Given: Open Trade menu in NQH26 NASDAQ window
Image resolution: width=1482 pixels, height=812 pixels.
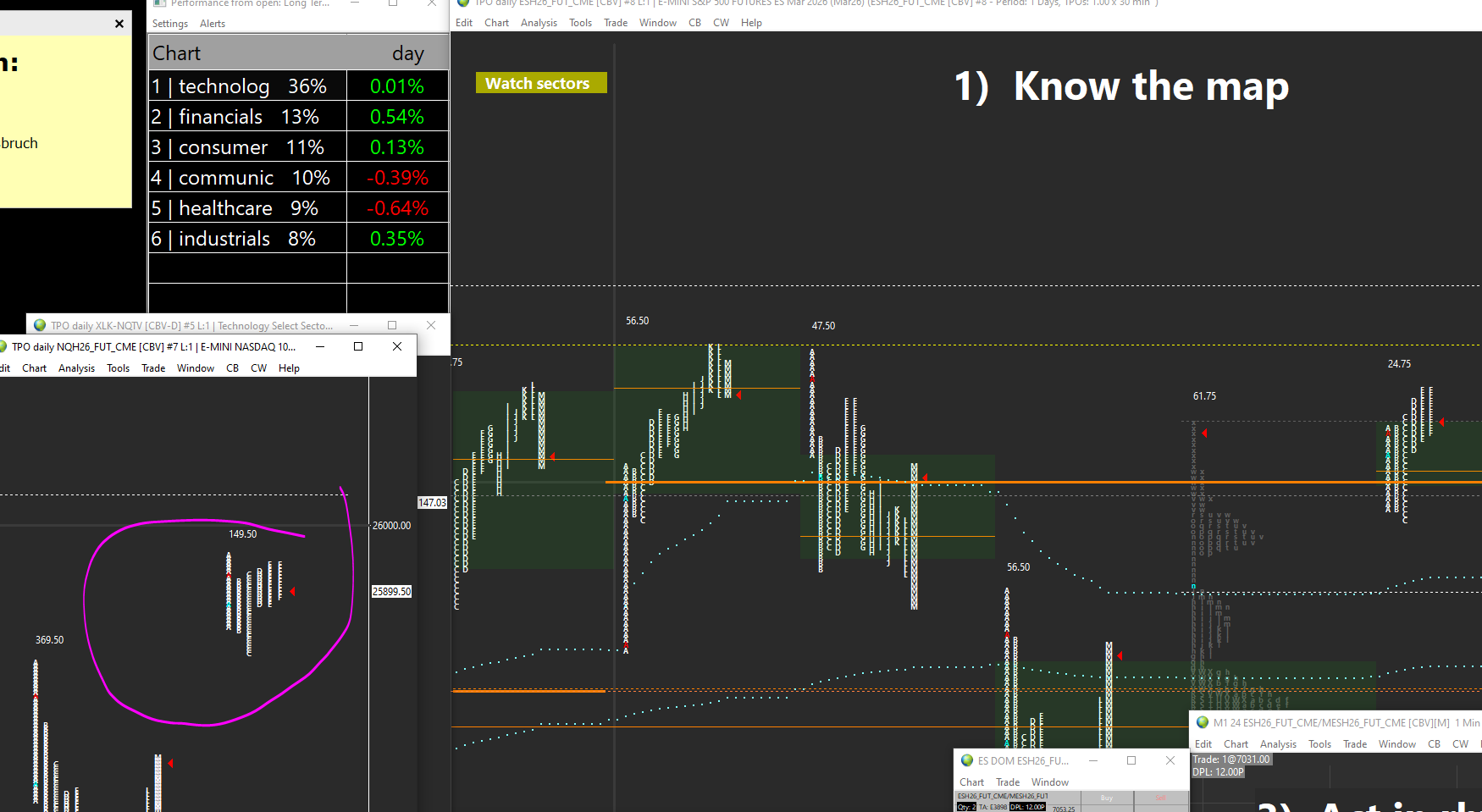Looking at the screenshot, I should 153,368.
